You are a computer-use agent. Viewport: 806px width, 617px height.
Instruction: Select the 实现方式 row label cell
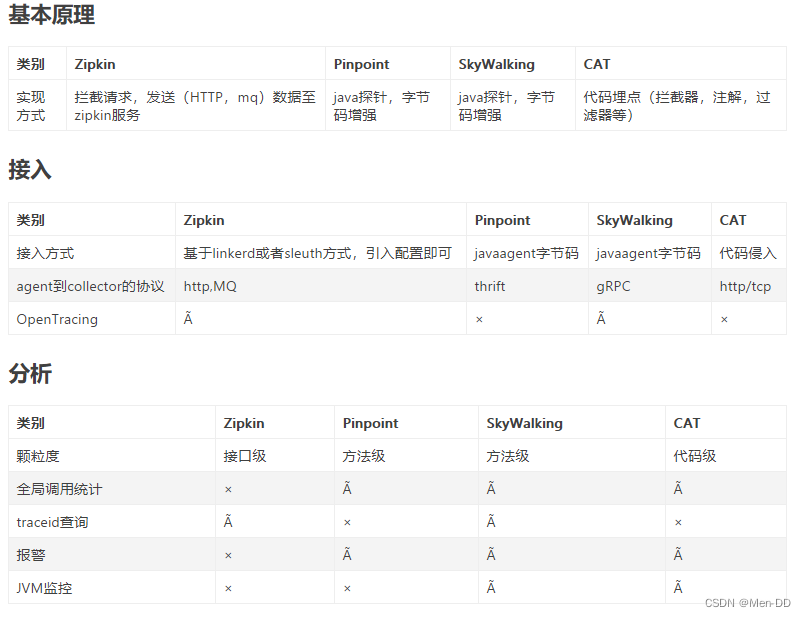click(32, 106)
